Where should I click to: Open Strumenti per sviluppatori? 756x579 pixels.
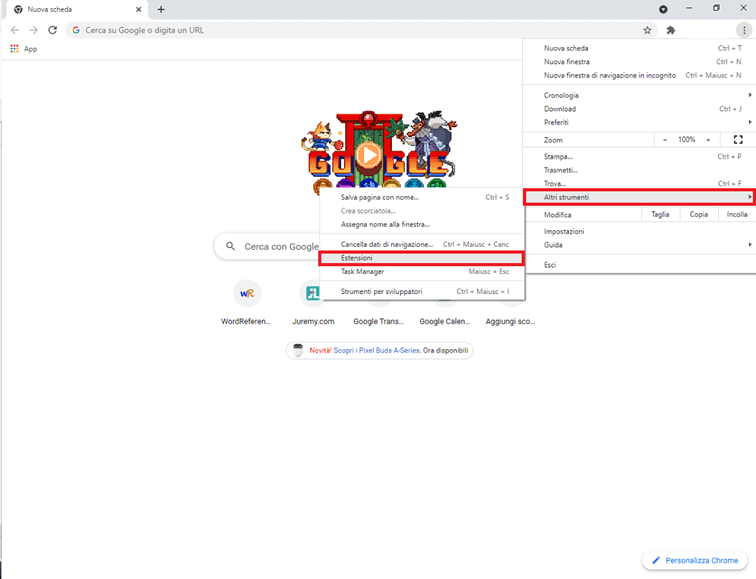click(x=422, y=291)
